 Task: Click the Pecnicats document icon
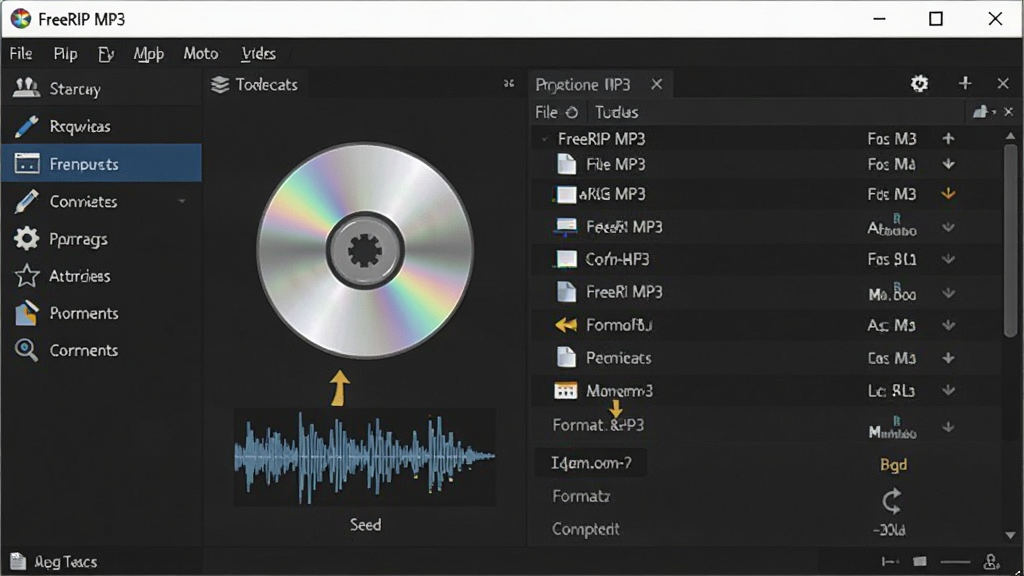tap(566, 357)
